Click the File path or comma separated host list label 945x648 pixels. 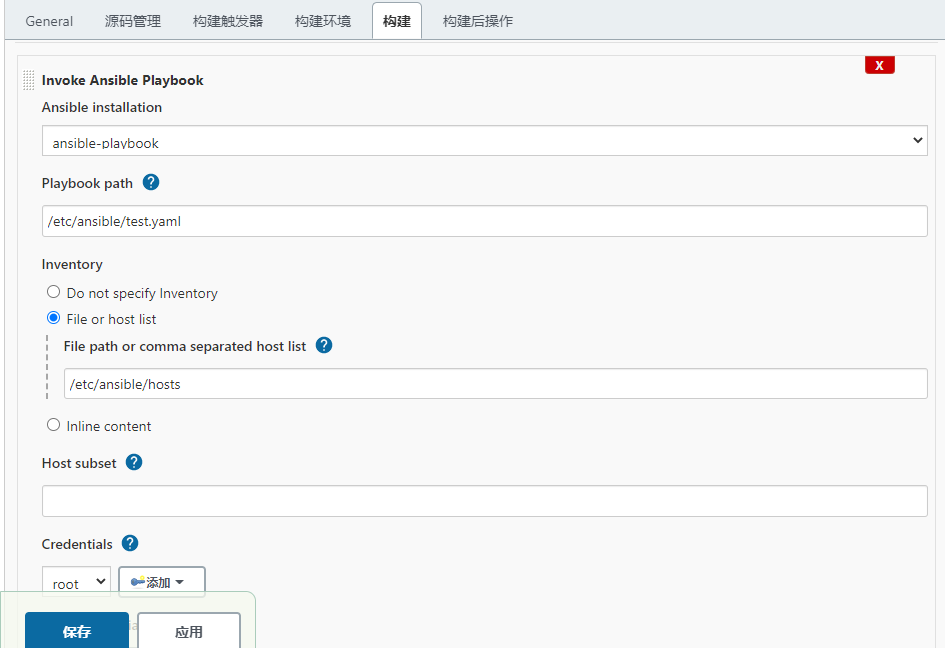(x=184, y=346)
